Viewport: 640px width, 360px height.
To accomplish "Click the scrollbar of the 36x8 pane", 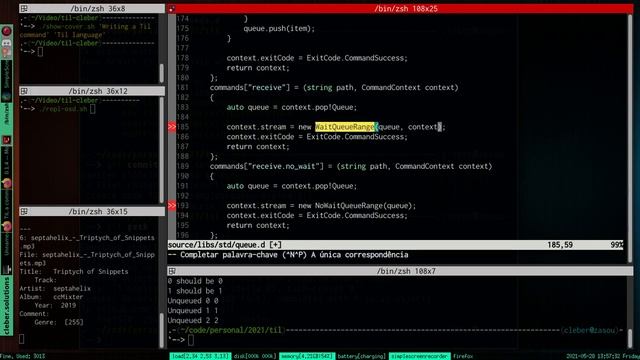I will click(162, 73).
